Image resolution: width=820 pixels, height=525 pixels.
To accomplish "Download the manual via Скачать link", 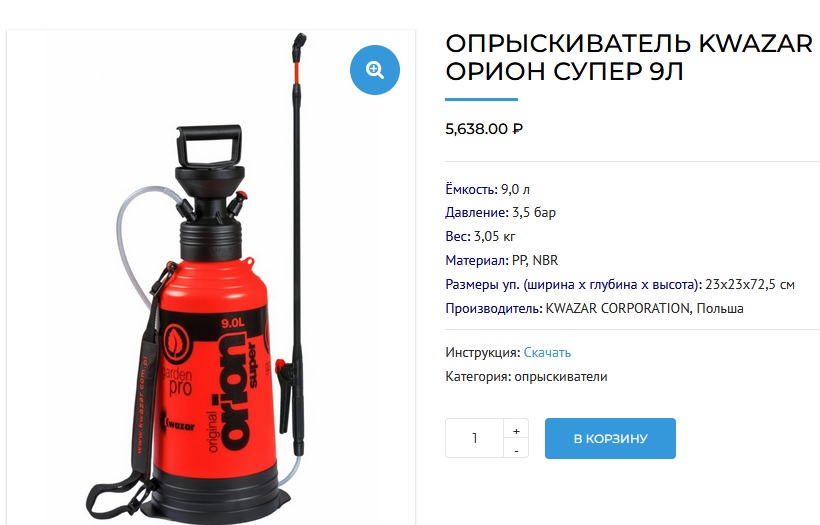I will (x=547, y=352).
